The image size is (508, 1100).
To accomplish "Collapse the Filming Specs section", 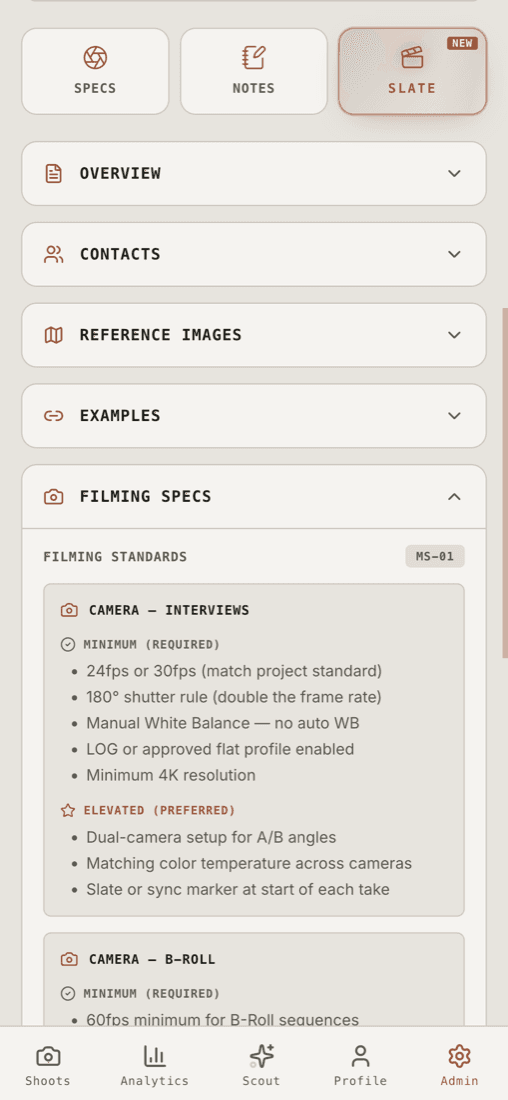I will [x=455, y=497].
